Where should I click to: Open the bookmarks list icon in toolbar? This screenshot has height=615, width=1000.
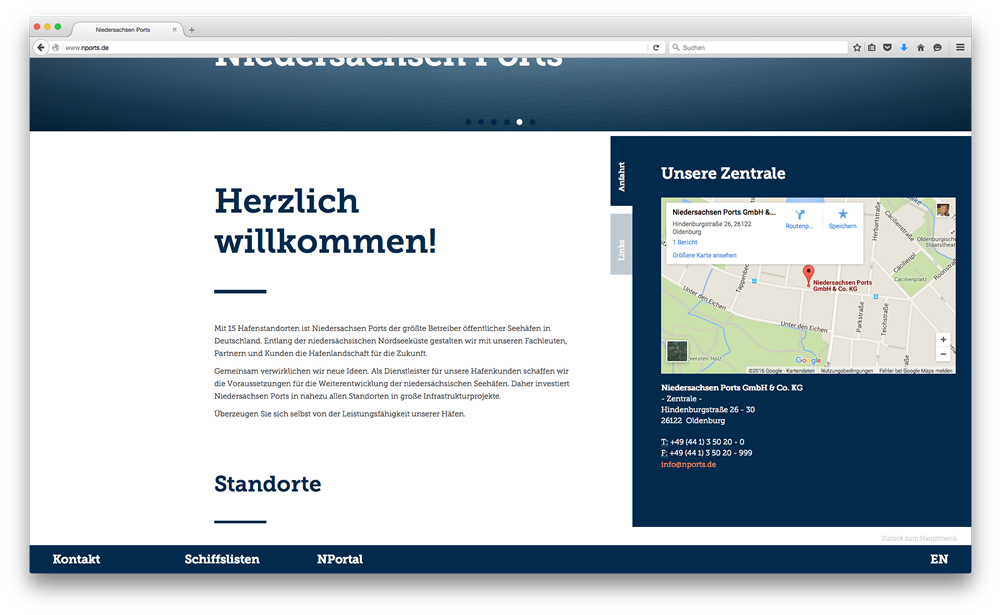pos(872,47)
